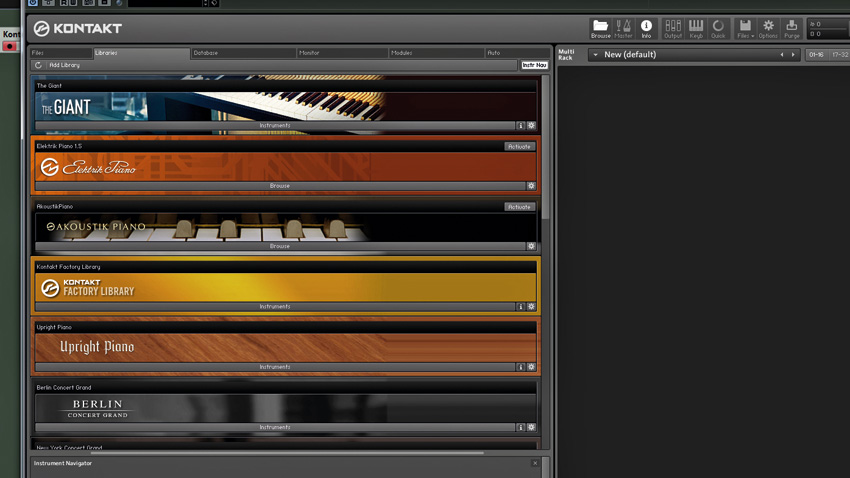Click the Berlin Concert Grand banner

286,408
